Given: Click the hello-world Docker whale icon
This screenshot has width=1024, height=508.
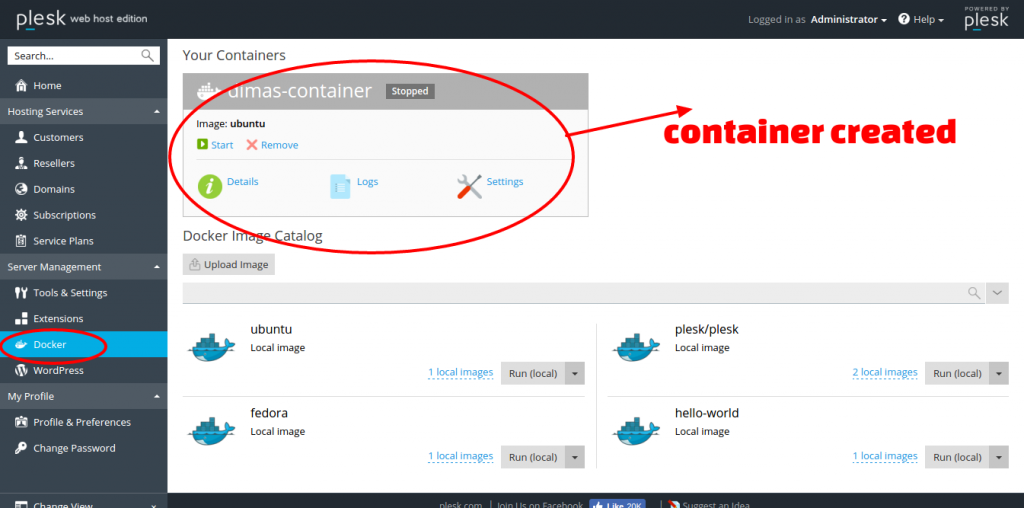Looking at the screenshot, I should pyautogui.click(x=636, y=430).
